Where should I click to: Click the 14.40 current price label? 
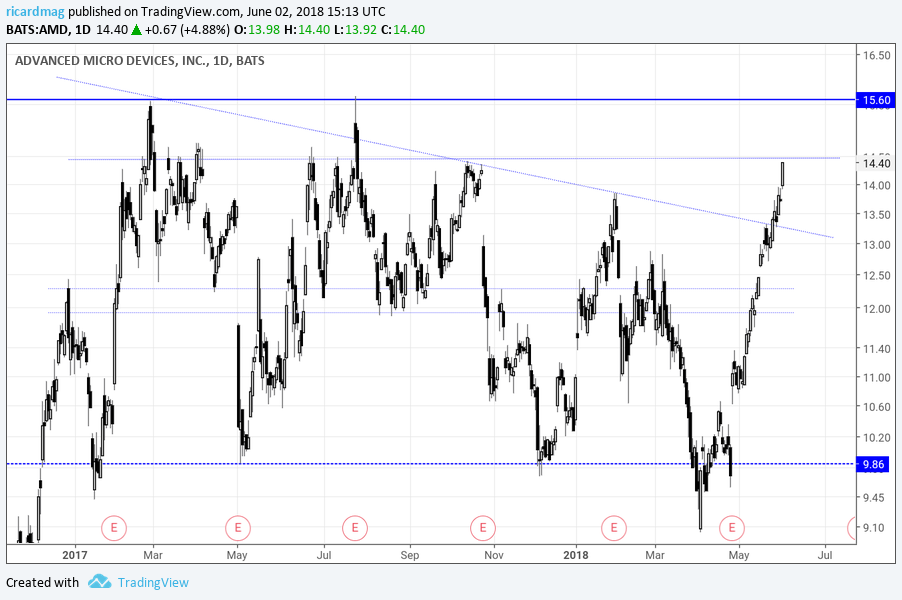(x=876, y=163)
